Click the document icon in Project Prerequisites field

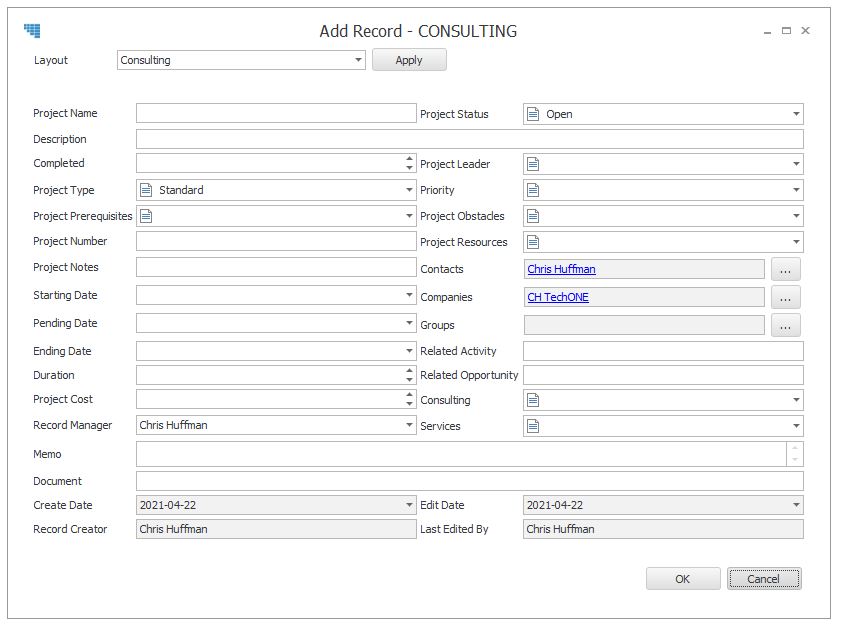tap(146, 216)
